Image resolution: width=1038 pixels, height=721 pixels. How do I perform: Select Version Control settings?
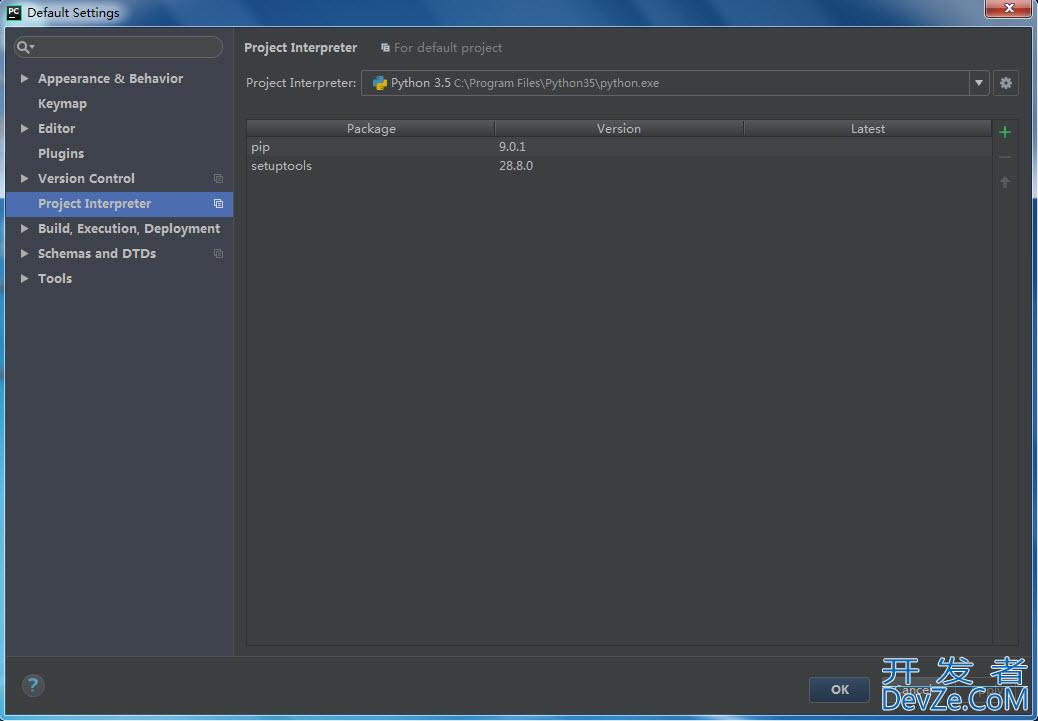pos(86,178)
